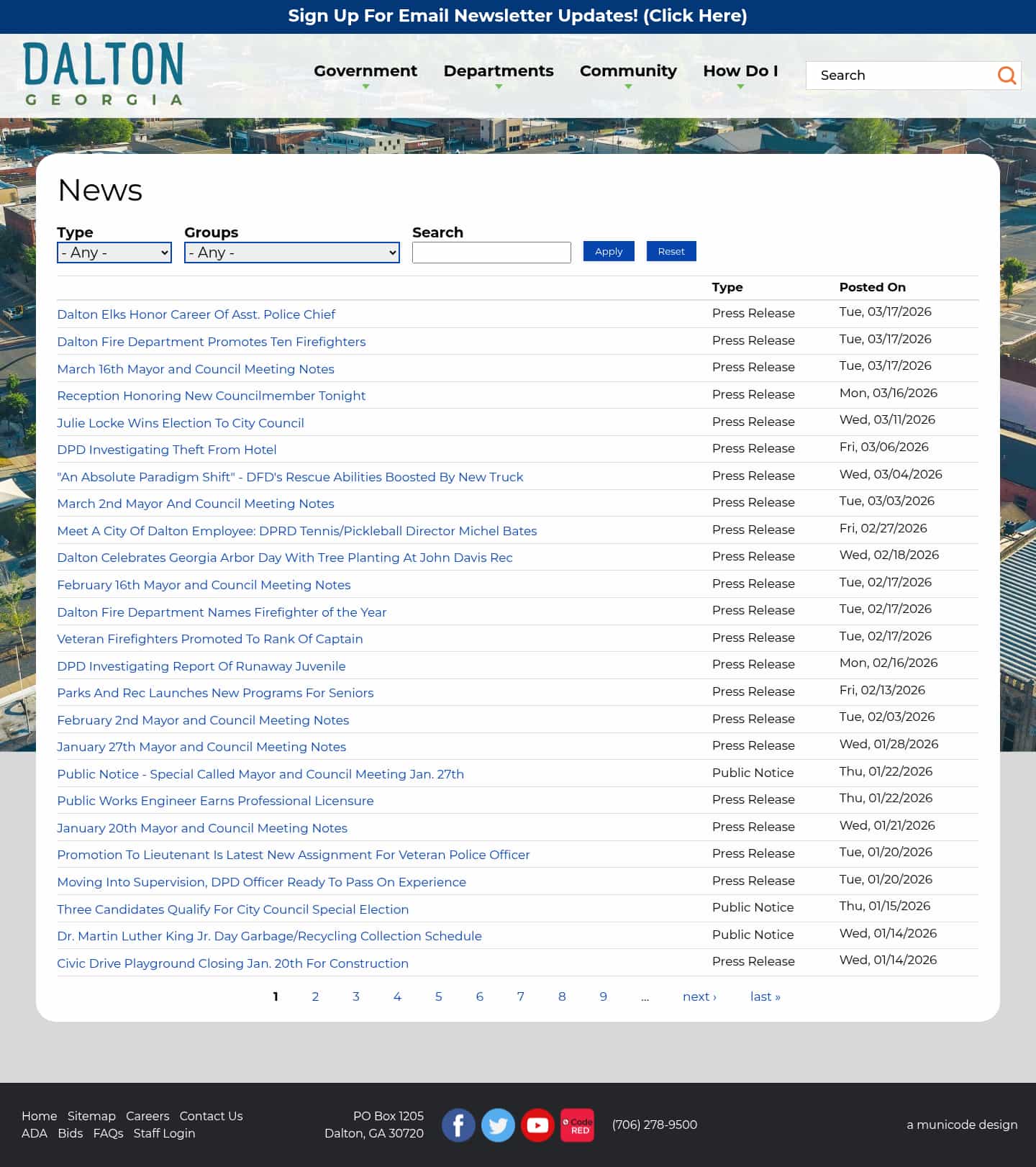Open Dalton Elks Honor Career article
This screenshot has height=1167, width=1036.
(196, 314)
